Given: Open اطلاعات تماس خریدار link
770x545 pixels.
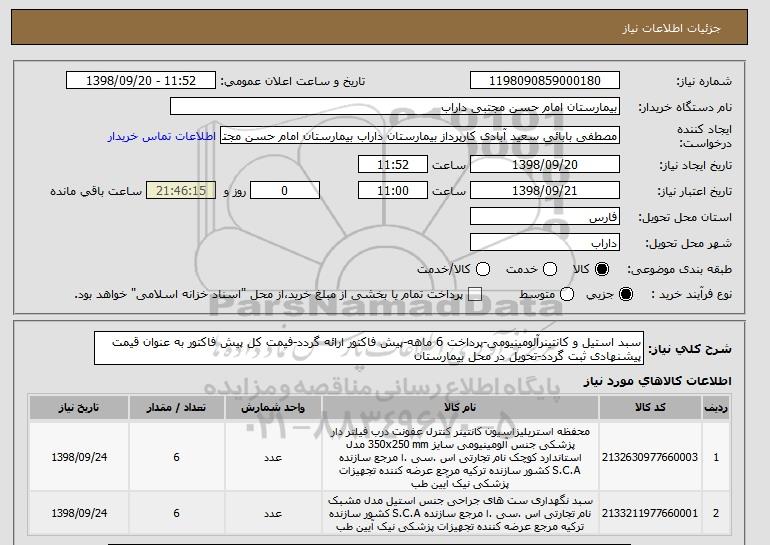Looking at the screenshot, I should click(162, 136).
